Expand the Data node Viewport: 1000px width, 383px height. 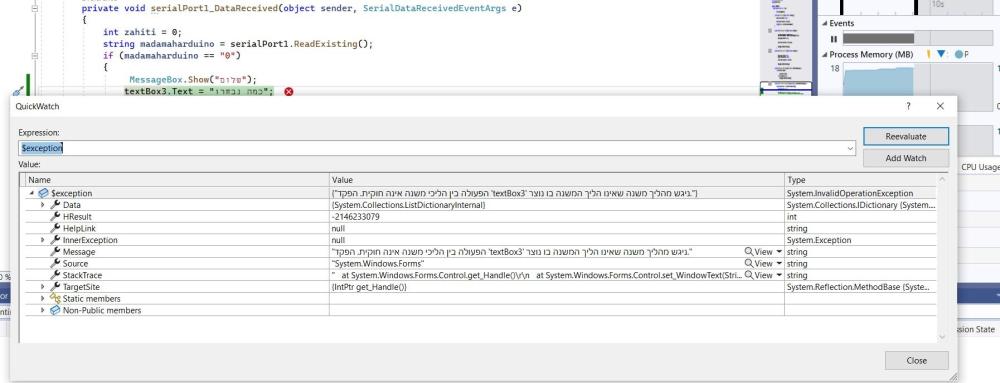[x=43, y=205]
